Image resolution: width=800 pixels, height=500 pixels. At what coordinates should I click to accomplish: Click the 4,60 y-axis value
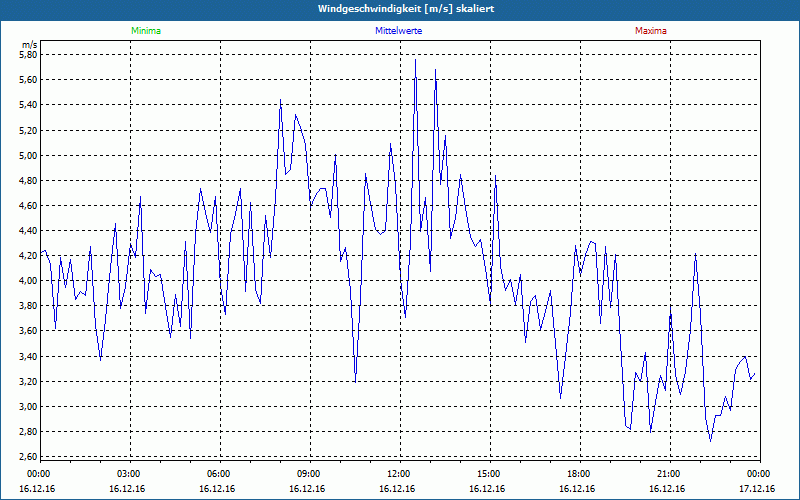28,206
